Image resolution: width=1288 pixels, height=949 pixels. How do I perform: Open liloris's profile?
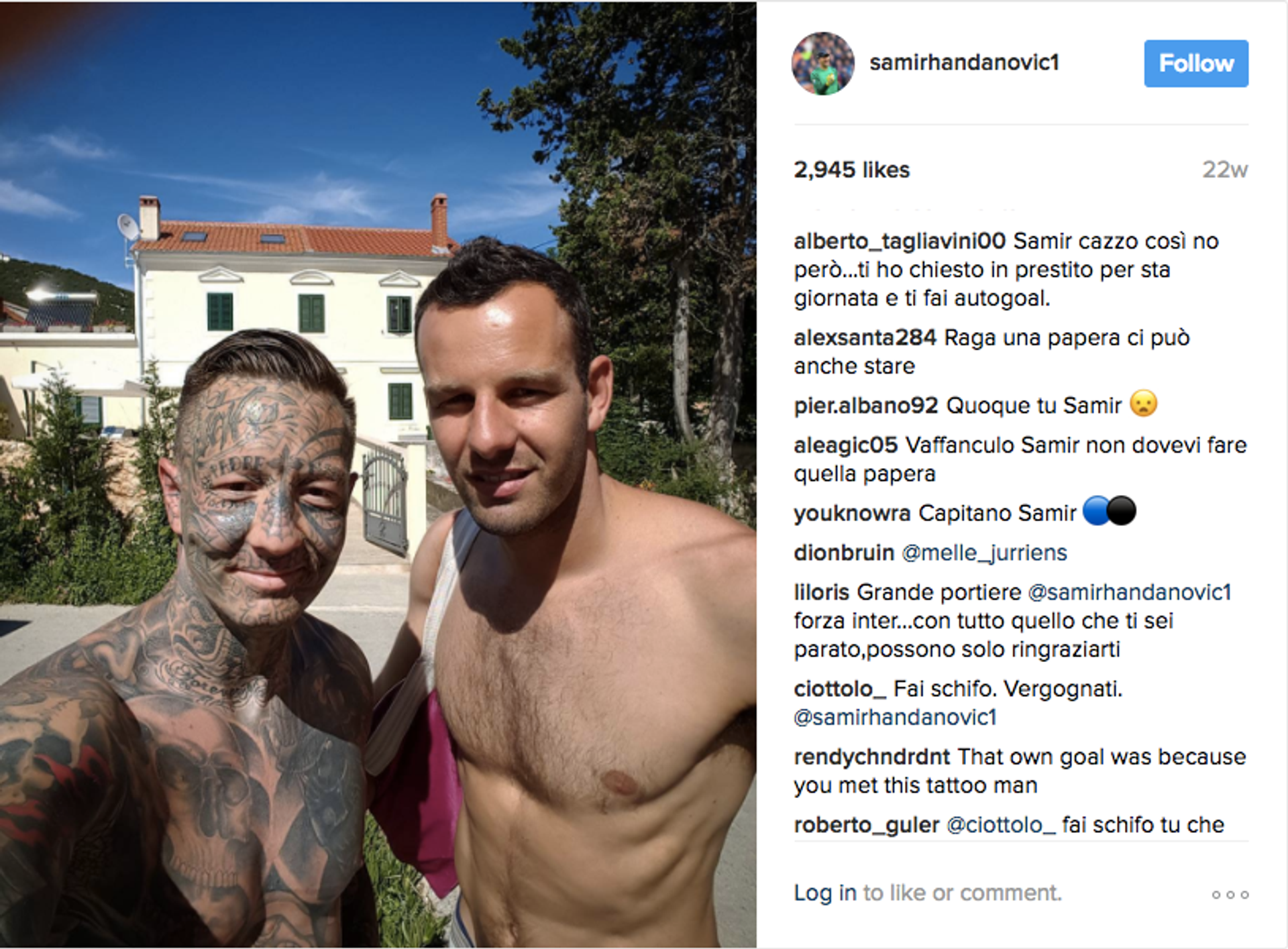tap(822, 592)
